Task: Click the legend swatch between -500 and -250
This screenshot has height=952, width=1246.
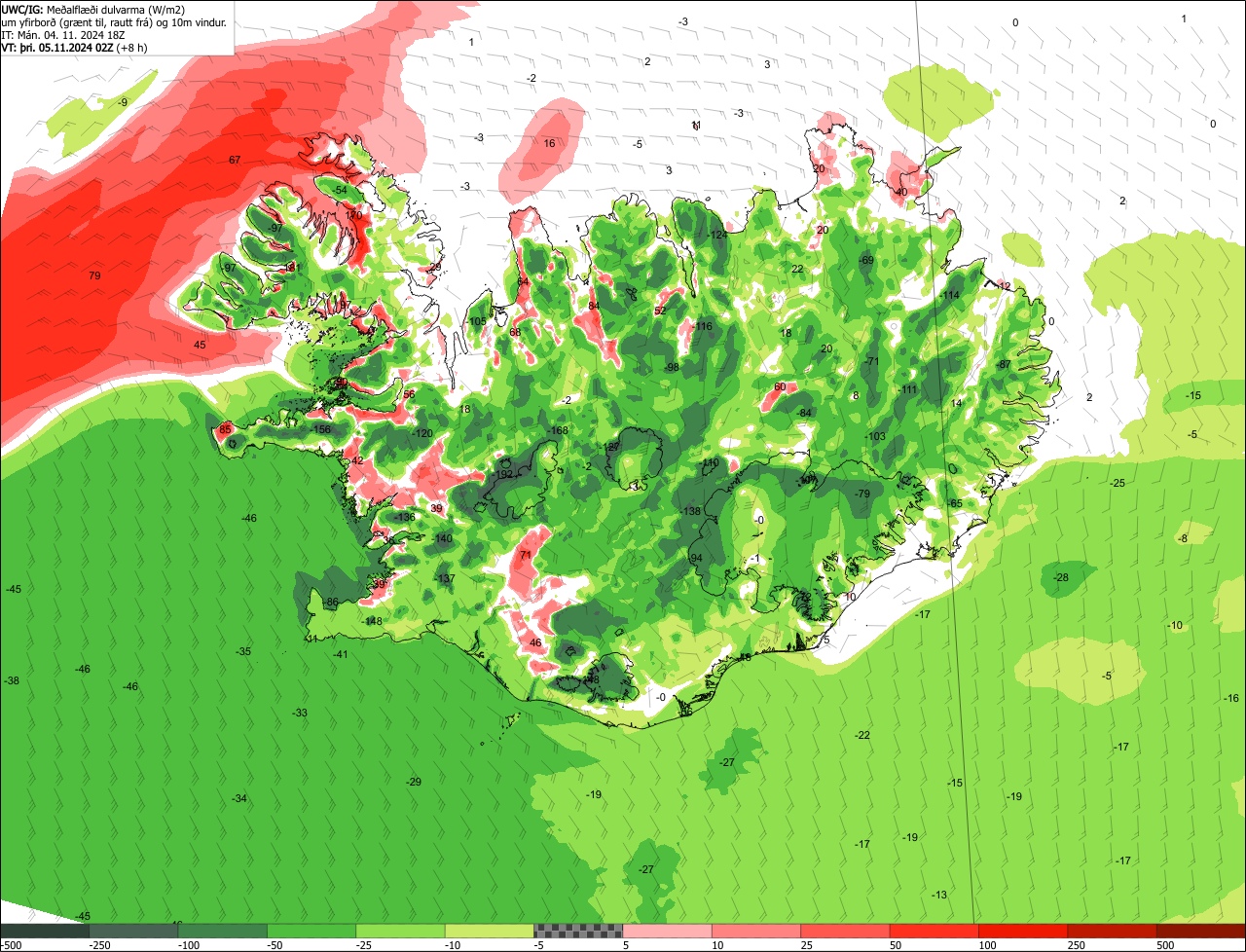Action: [x=45, y=931]
